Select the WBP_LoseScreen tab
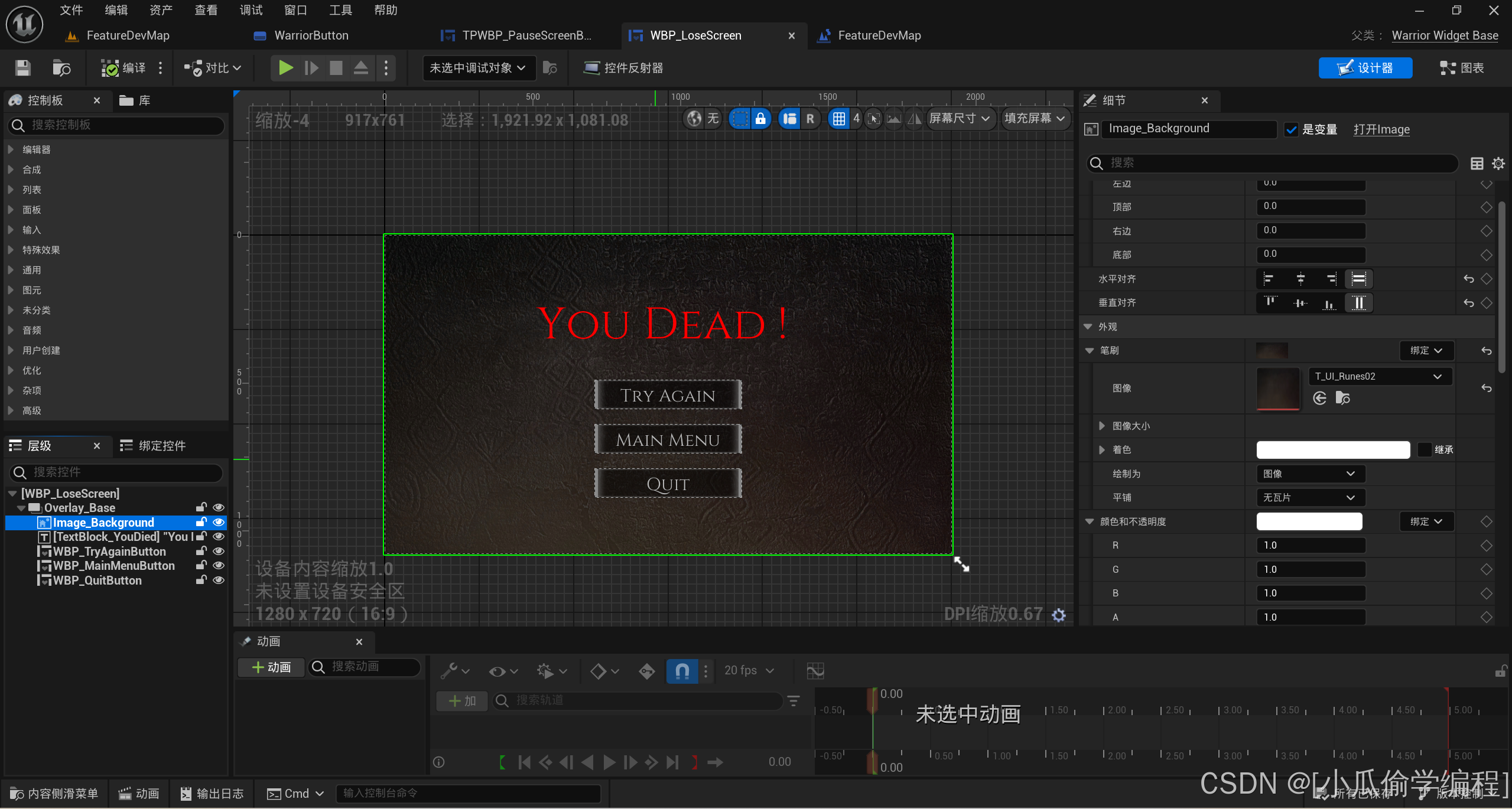 [x=695, y=36]
